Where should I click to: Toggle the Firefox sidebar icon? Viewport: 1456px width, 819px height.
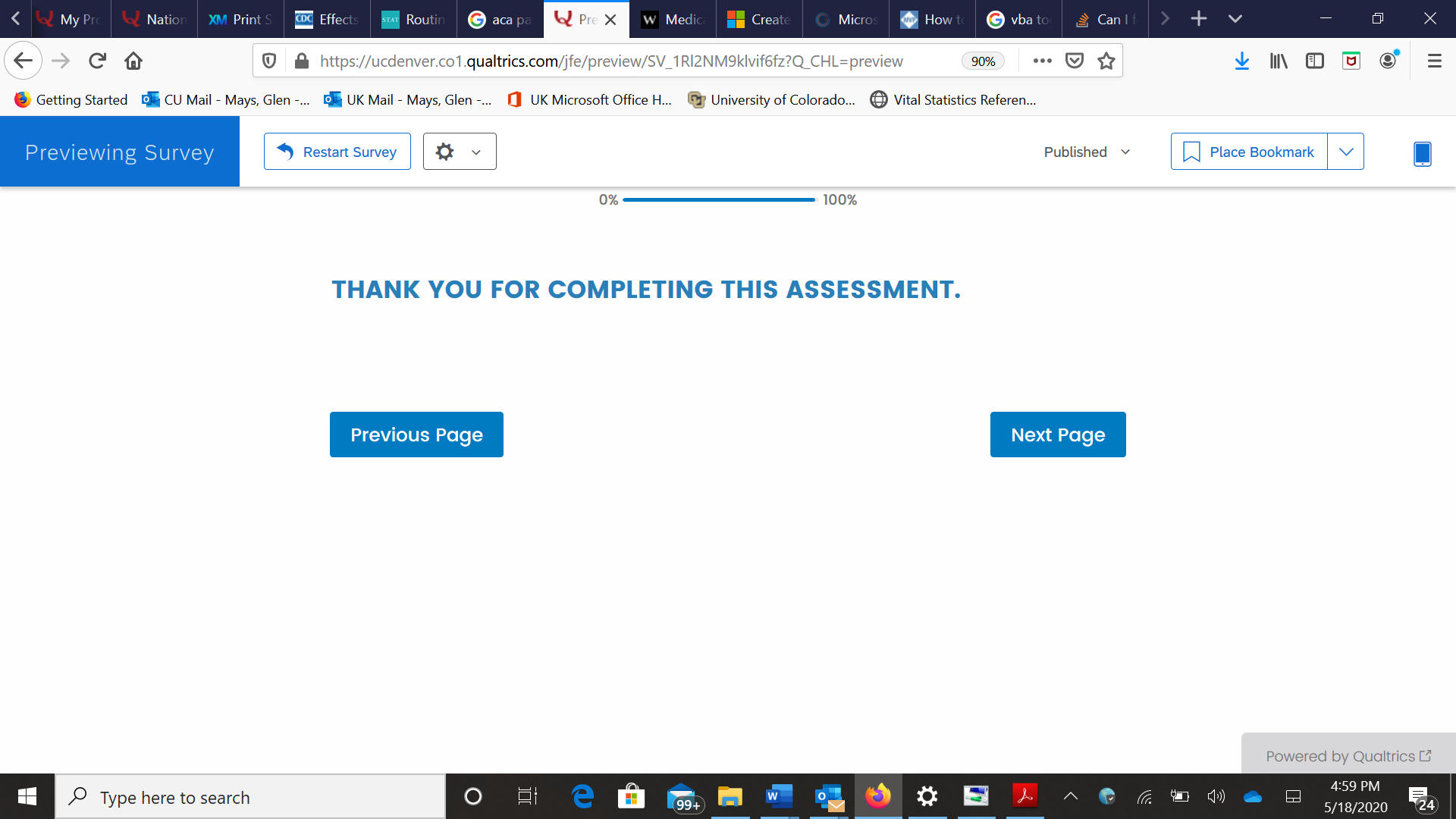1315,61
